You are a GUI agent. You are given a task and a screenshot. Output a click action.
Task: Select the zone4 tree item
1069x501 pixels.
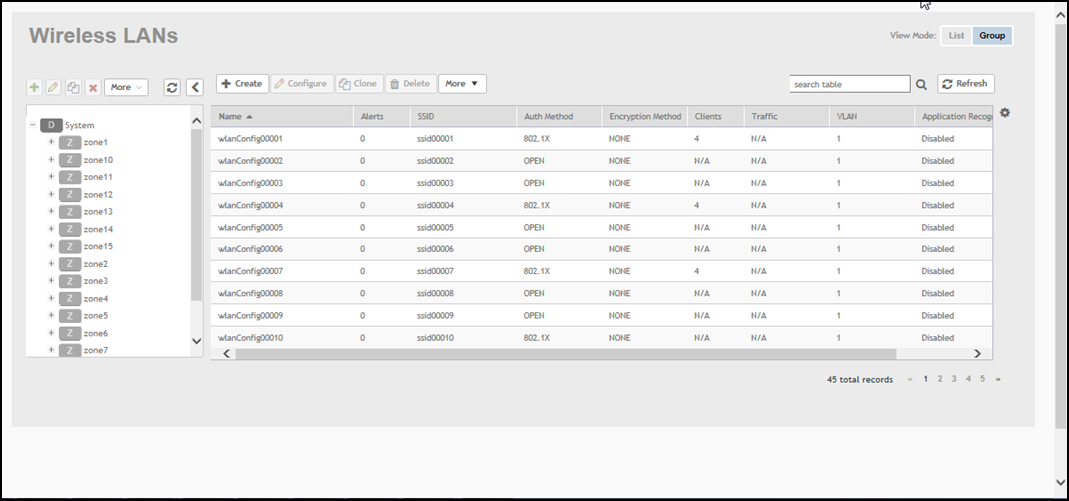coord(95,299)
